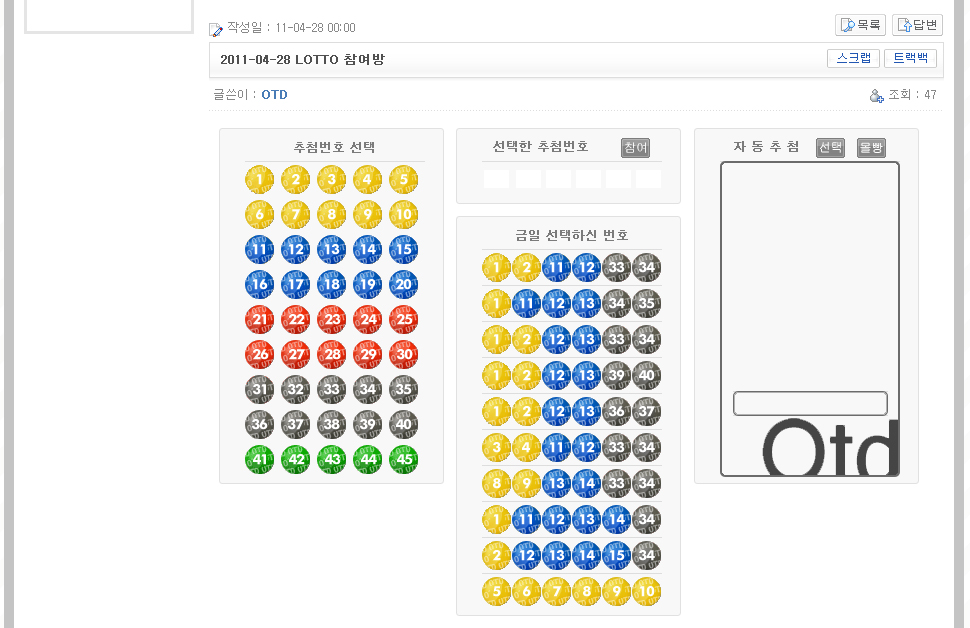The width and height of the screenshot is (970, 628).
Task: Click the 올빵 button in auto-draw panel
Action: point(871,147)
